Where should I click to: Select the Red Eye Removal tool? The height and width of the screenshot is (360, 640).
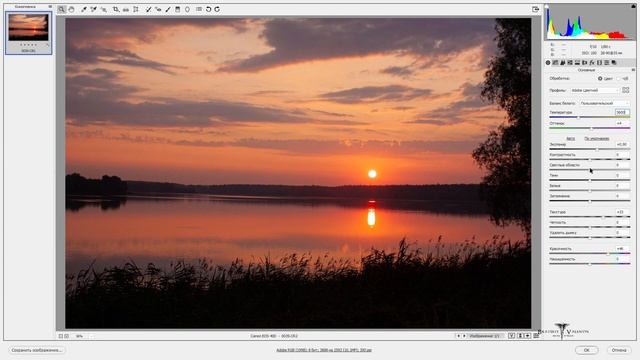[158, 9]
